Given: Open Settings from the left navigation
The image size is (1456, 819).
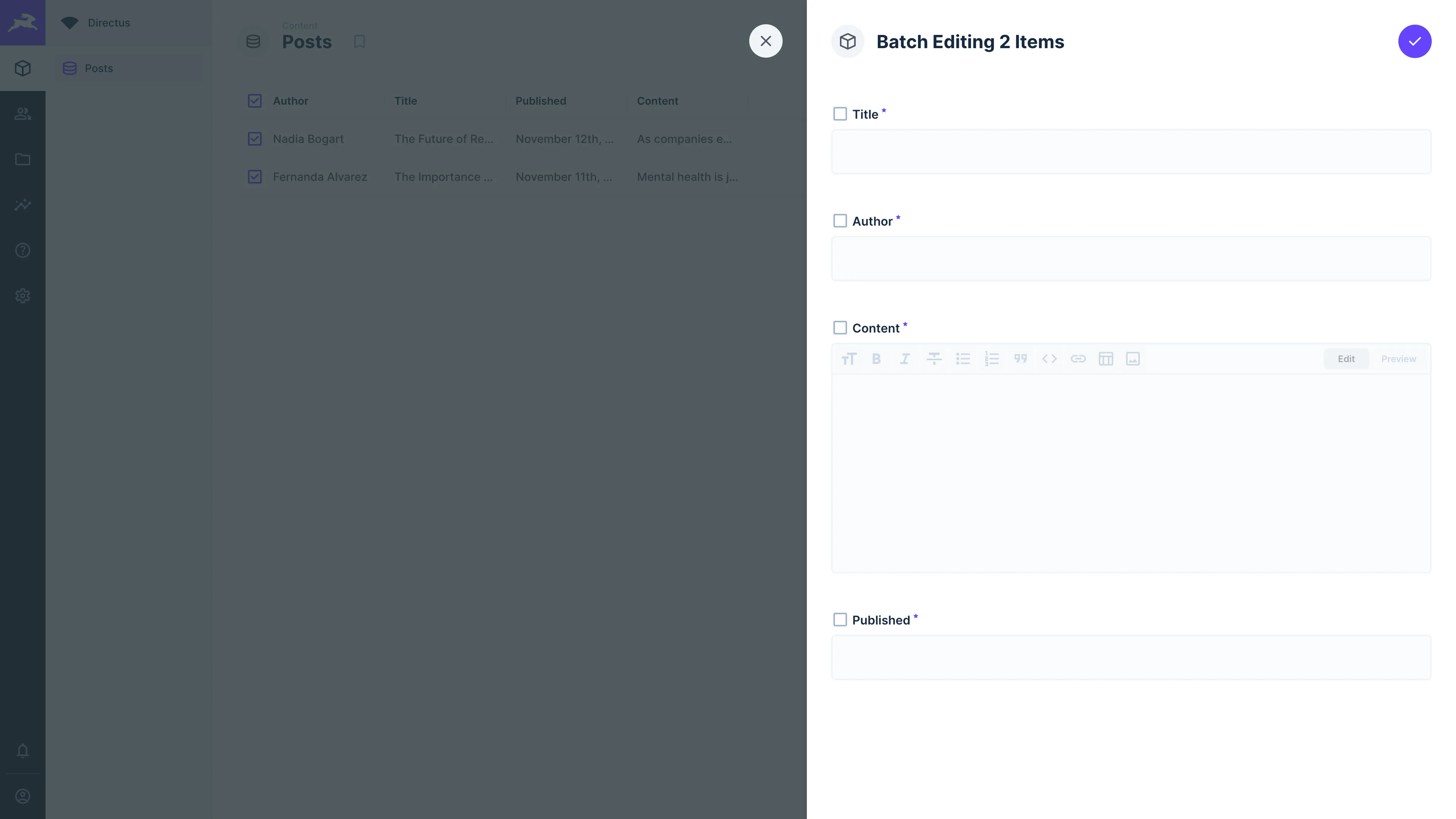Looking at the screenshot, I should 23,296.
